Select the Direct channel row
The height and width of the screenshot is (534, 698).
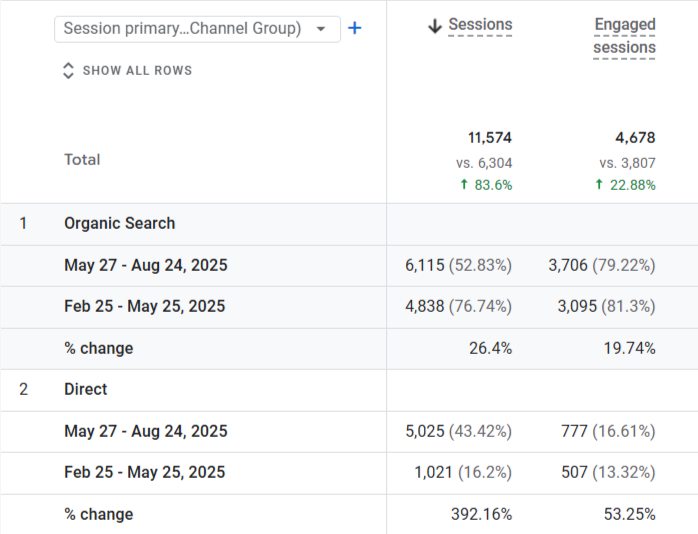(x=86, y=390)
